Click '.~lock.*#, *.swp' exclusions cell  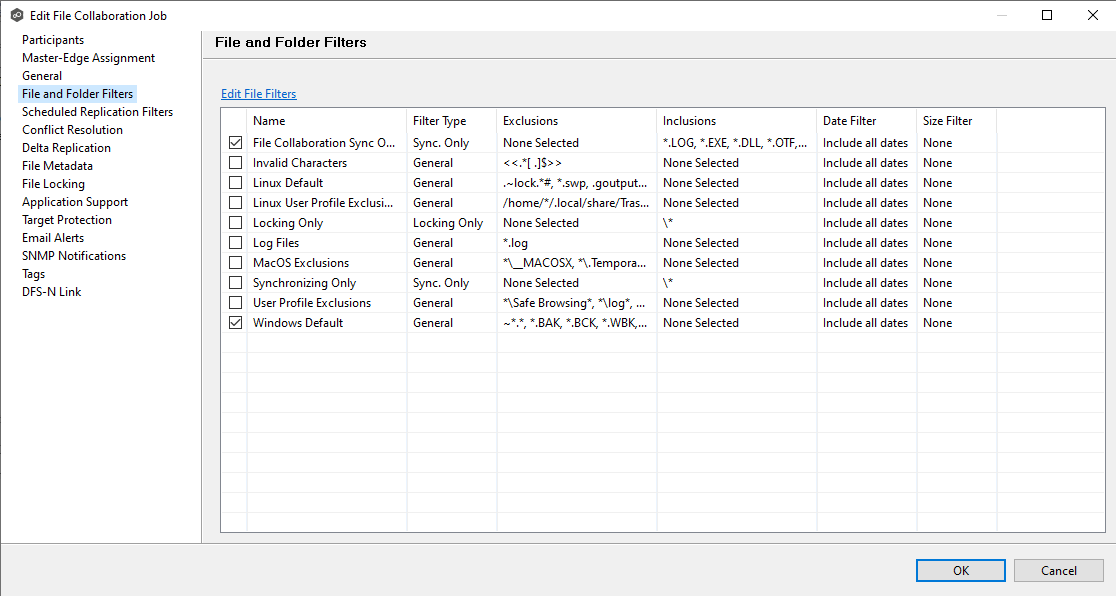pyautogui.click(x=575, y=182)
